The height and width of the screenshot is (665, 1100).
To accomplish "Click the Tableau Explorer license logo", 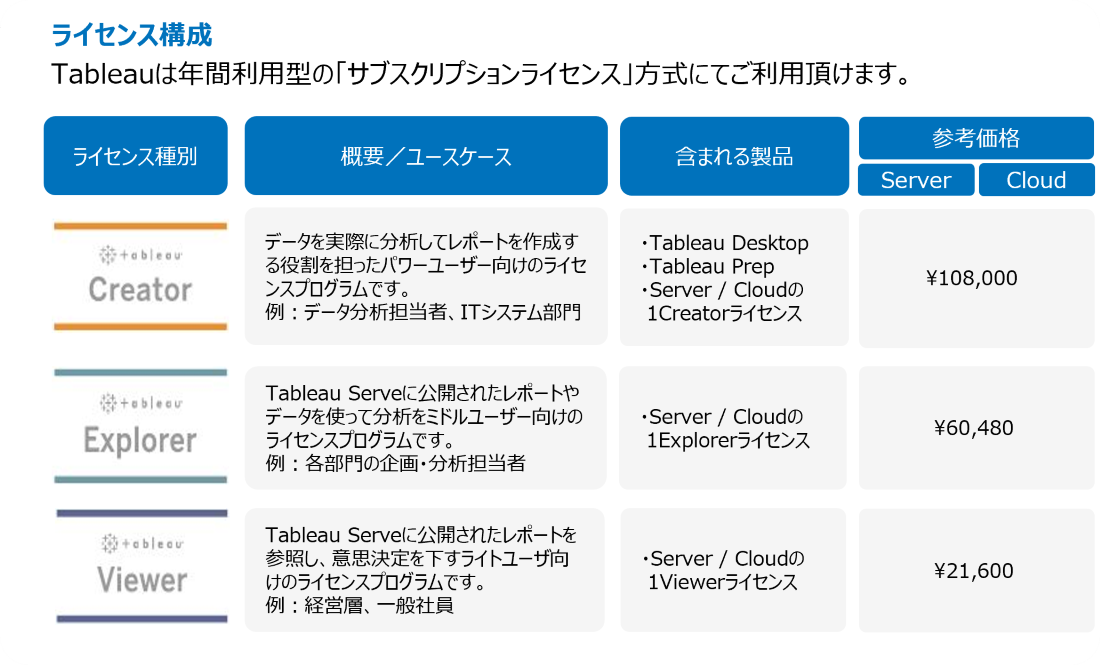I will 140,426.
